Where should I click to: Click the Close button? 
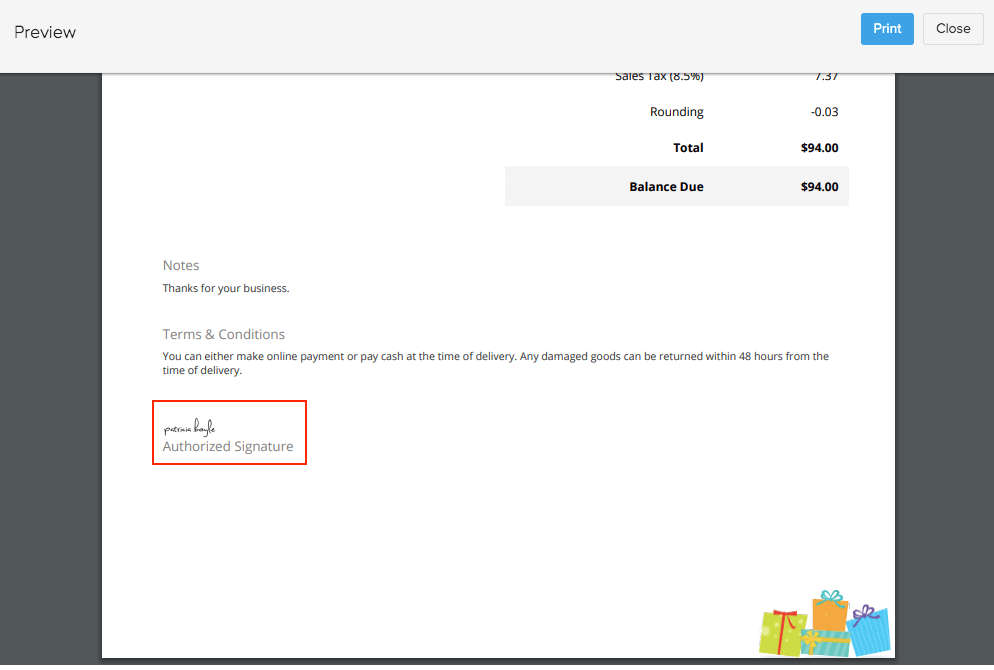(951, 29)
